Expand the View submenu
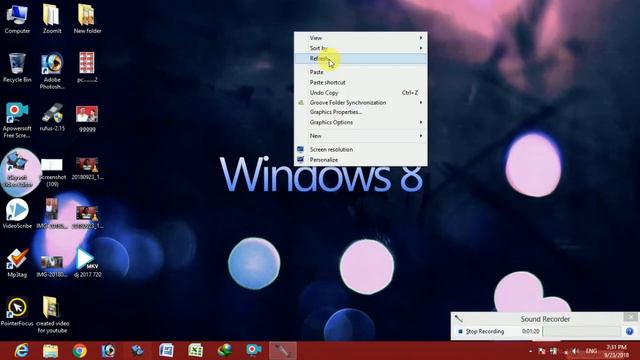Image resolution: width=640 pixels, height=360 pixels. point(361,38)
